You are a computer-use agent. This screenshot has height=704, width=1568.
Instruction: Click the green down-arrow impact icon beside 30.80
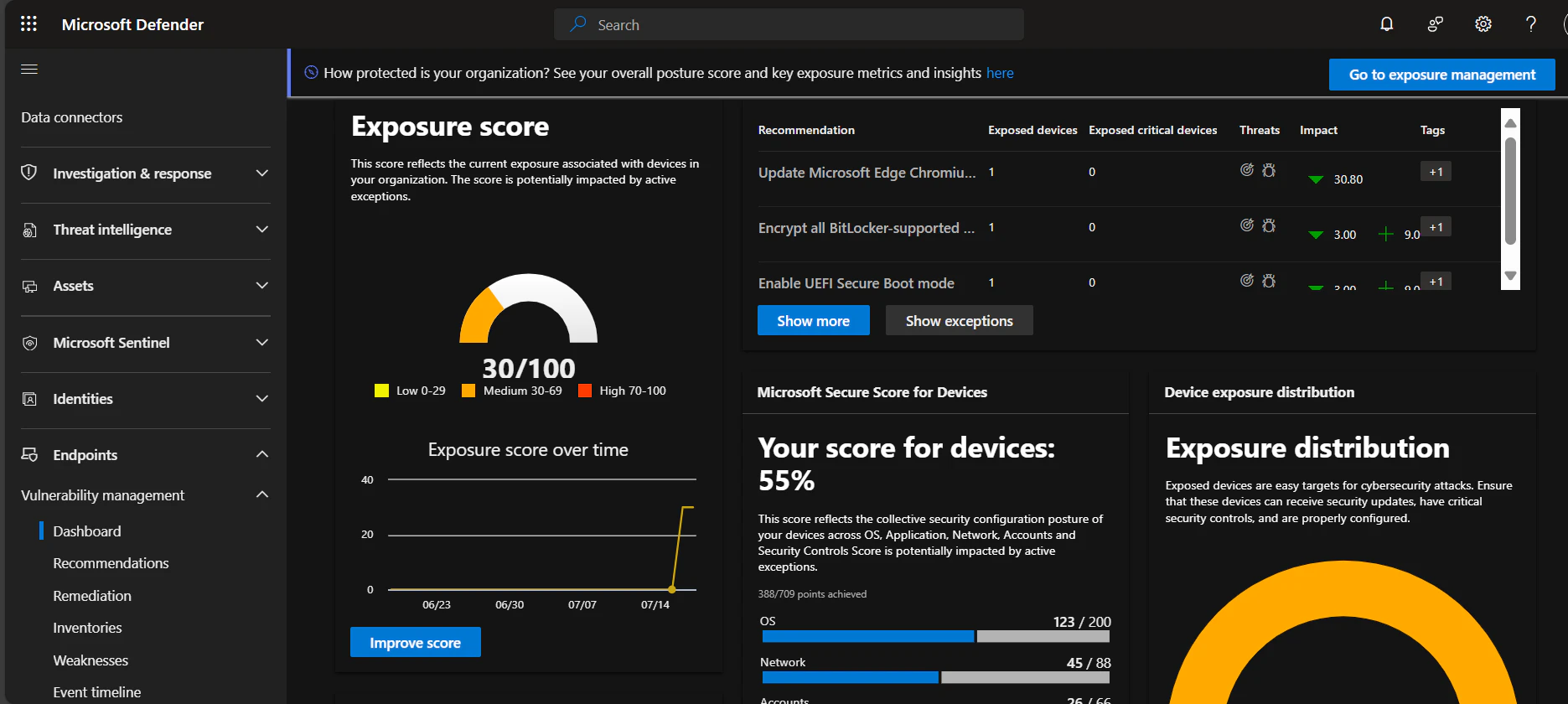point(1316,179)
